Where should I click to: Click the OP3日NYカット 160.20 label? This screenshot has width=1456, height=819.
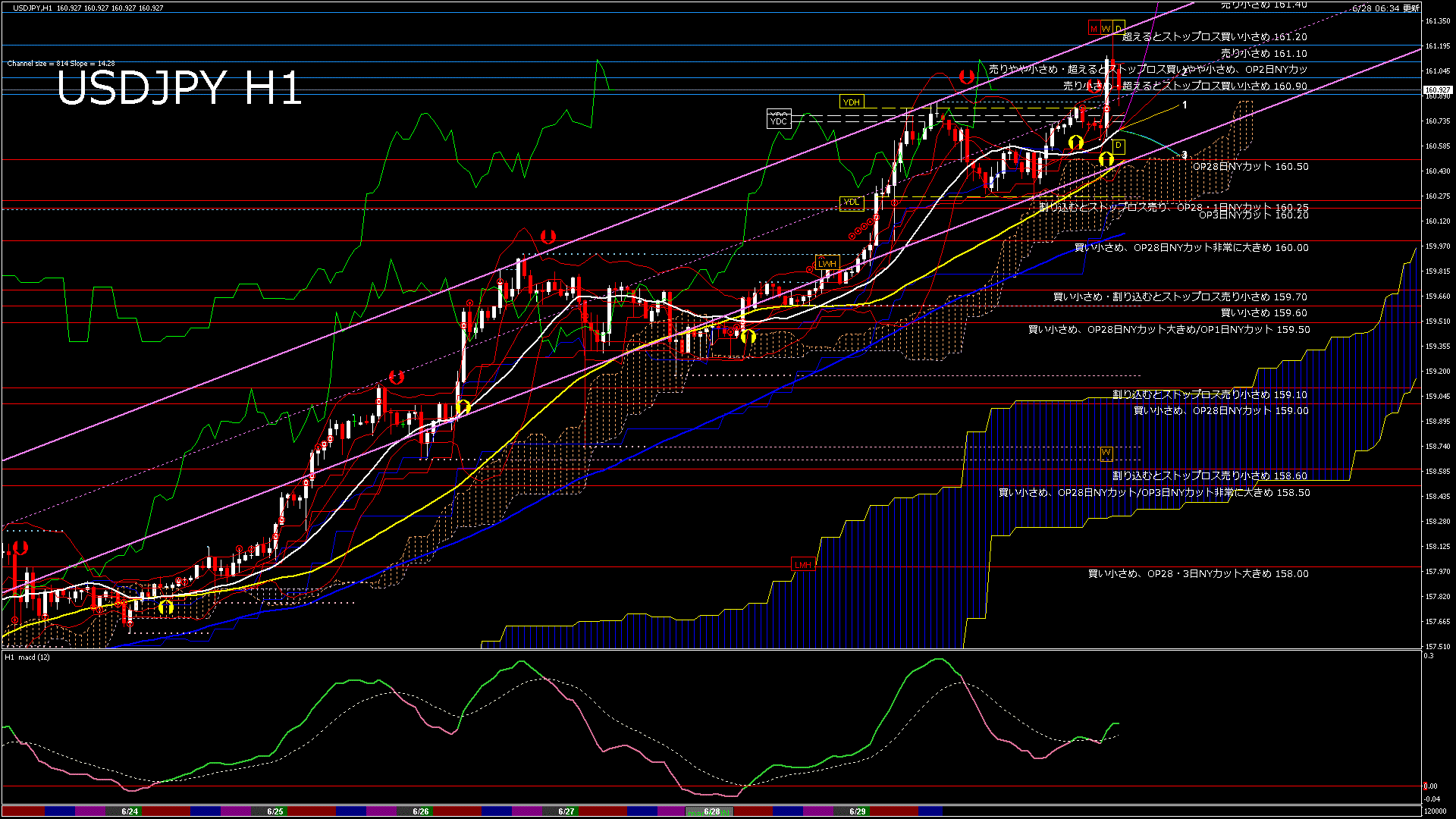click(1254, 215)
